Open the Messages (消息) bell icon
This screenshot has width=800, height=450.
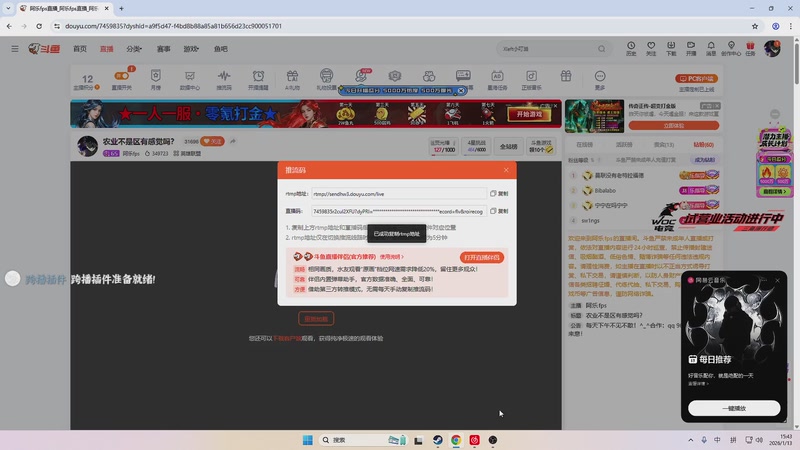point(711,48)
